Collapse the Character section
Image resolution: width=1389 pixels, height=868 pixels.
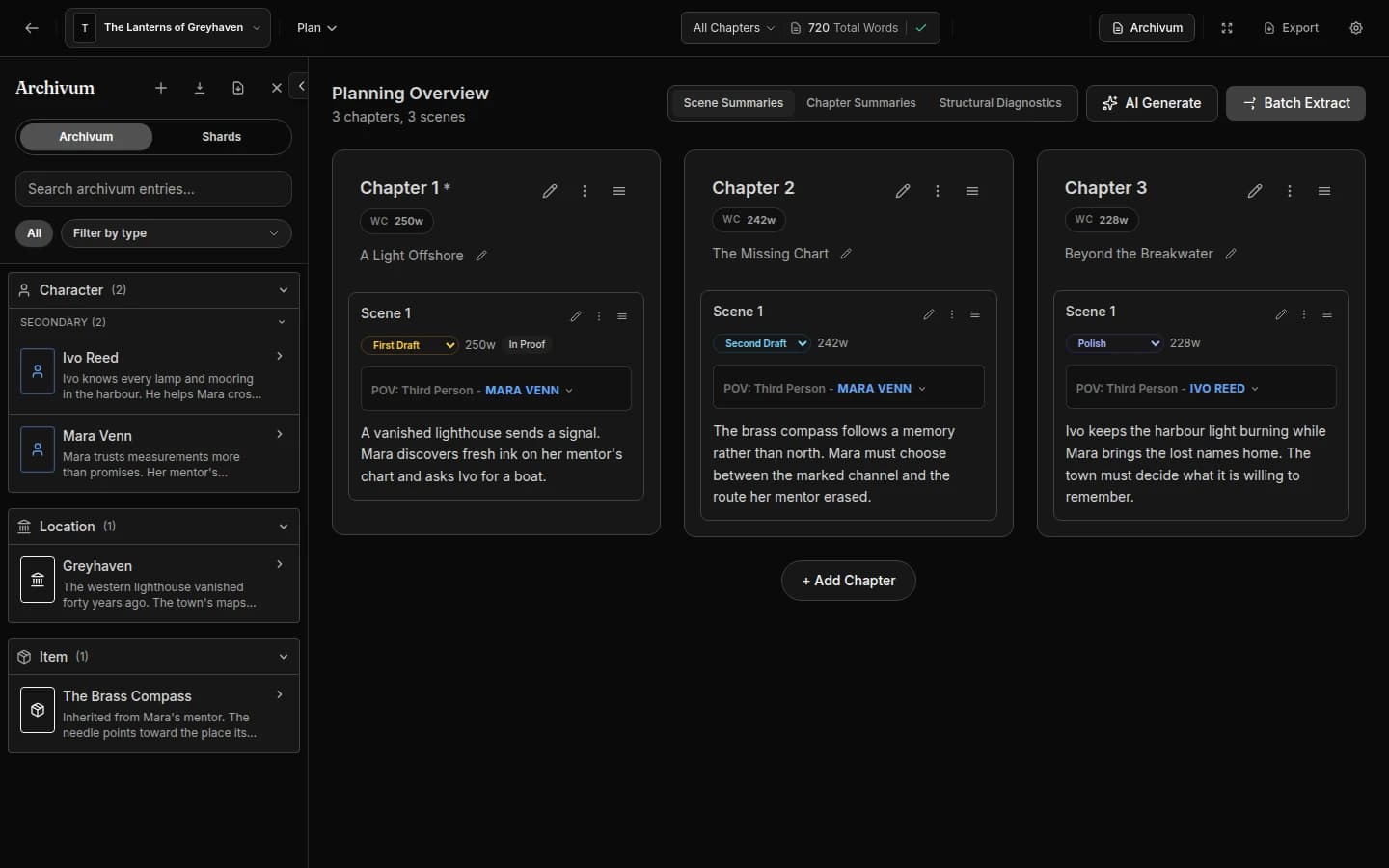(284, 290)
